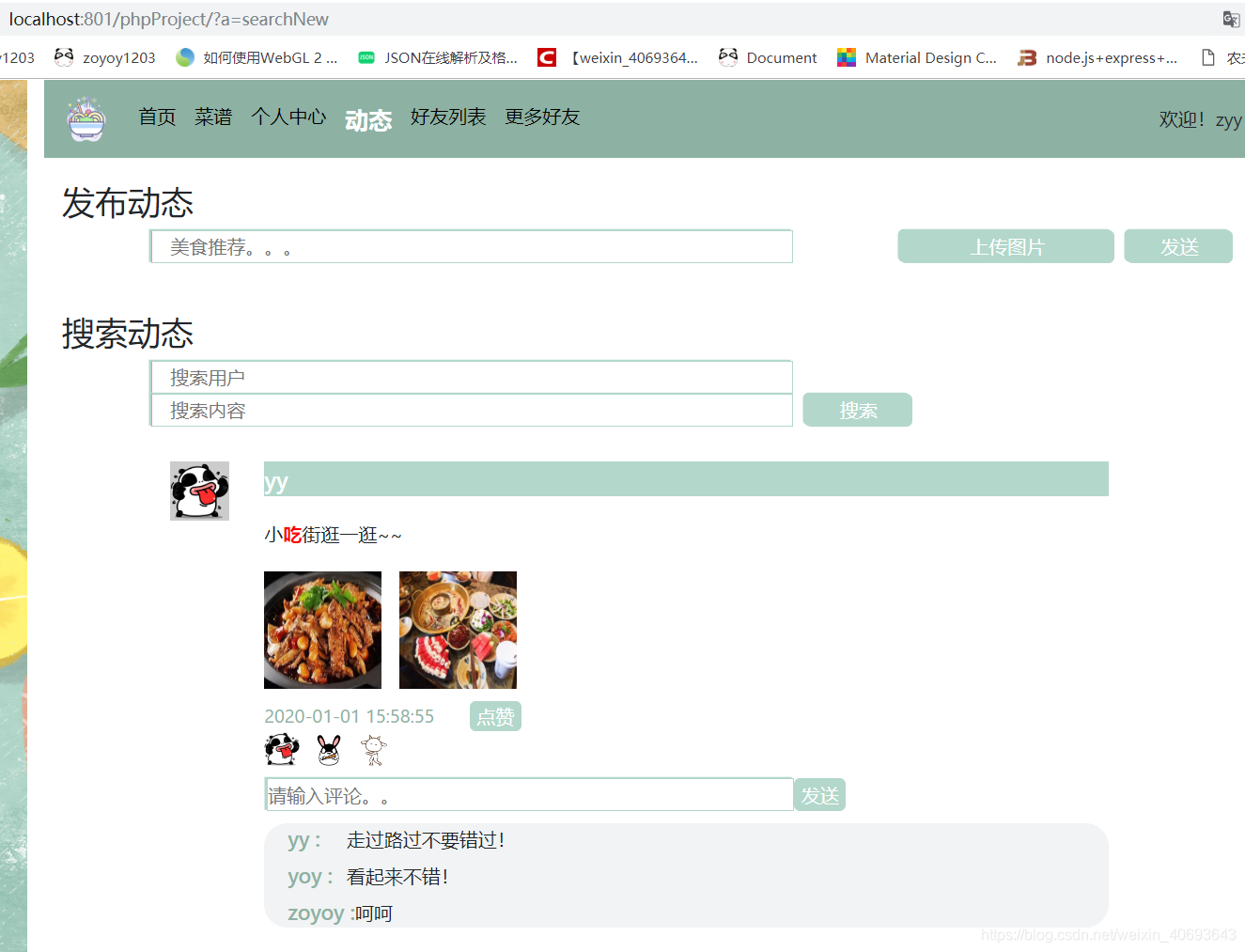
Task: Open the Google Translate icon in address bar
Action: click(x=1231, y=19)
